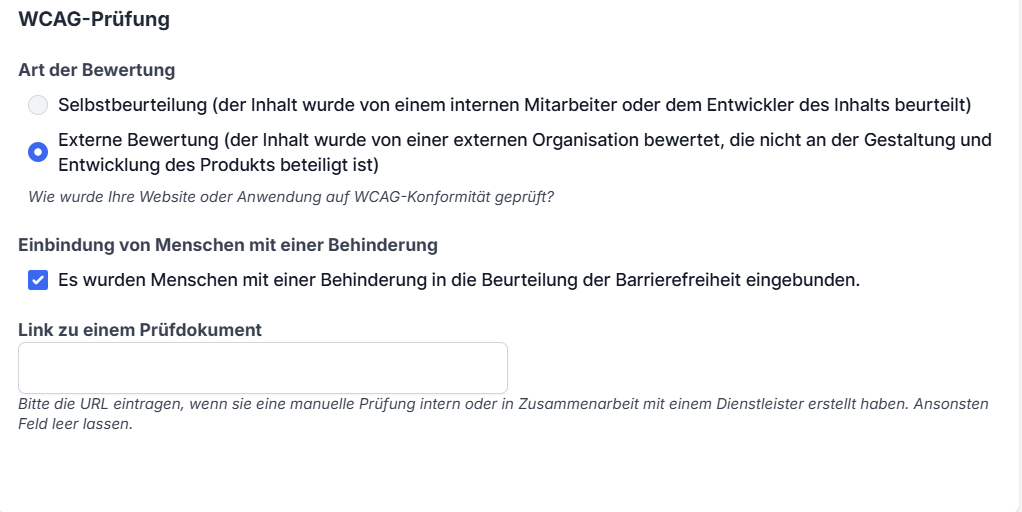Select the Selbstbeurteilung radio button
Screen dimensions: 1022x512
click(38, 105)
